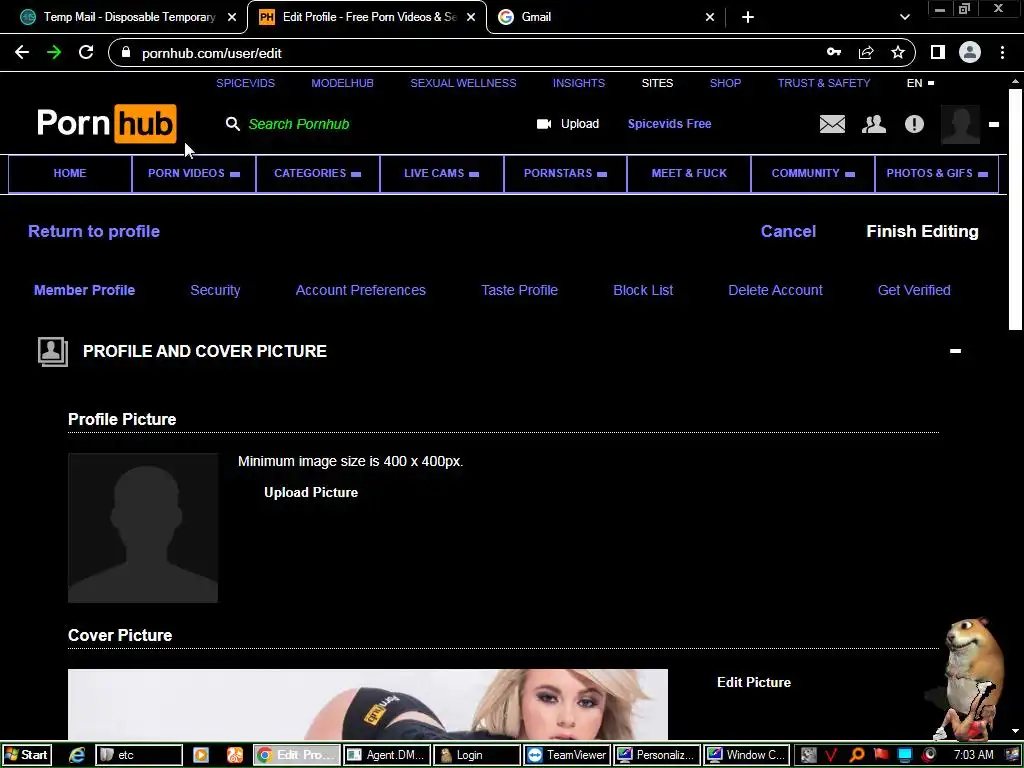Viewport: 1024px width, 768px height.
Task: Open Internet Explorer from taskbar
Action: click(x=77, y=755)
